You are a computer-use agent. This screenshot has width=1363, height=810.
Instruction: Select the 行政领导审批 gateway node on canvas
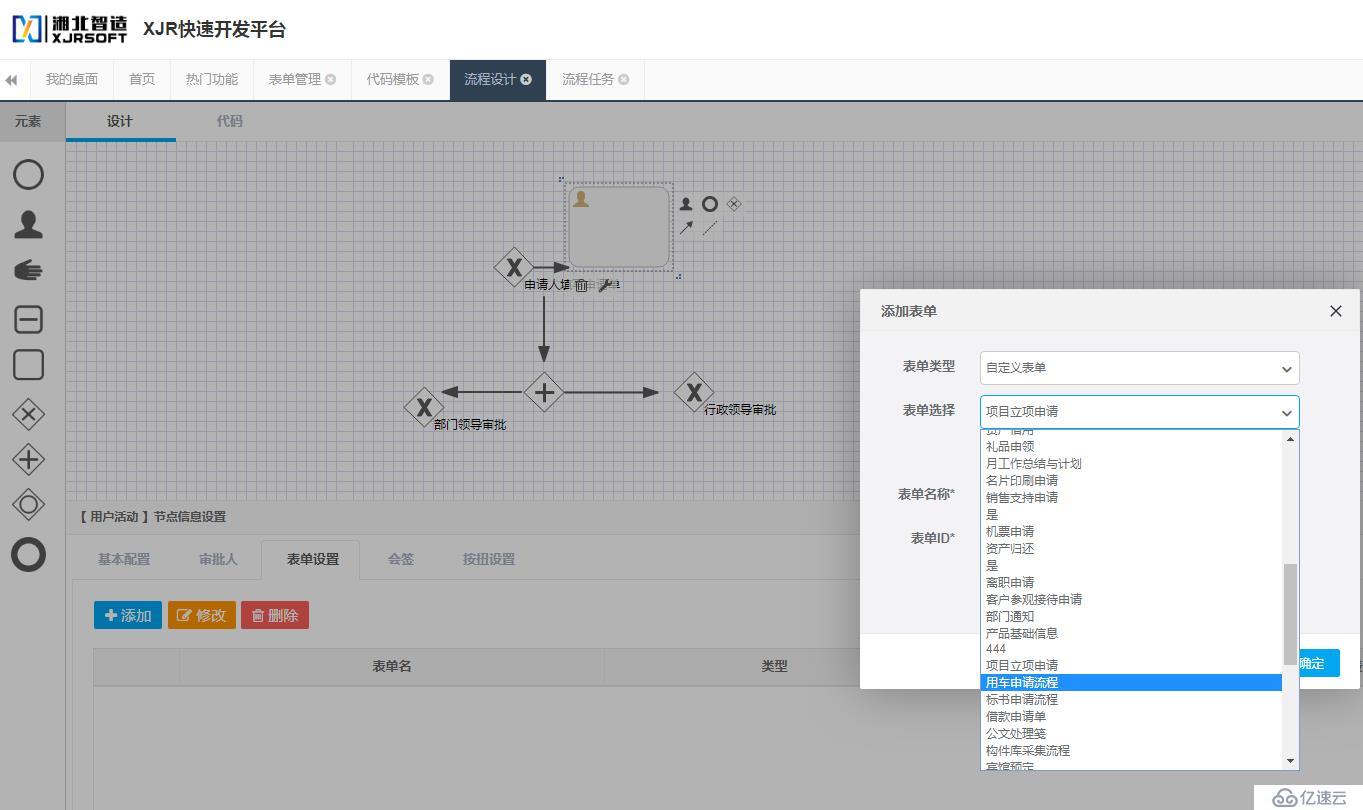point(694,392)
